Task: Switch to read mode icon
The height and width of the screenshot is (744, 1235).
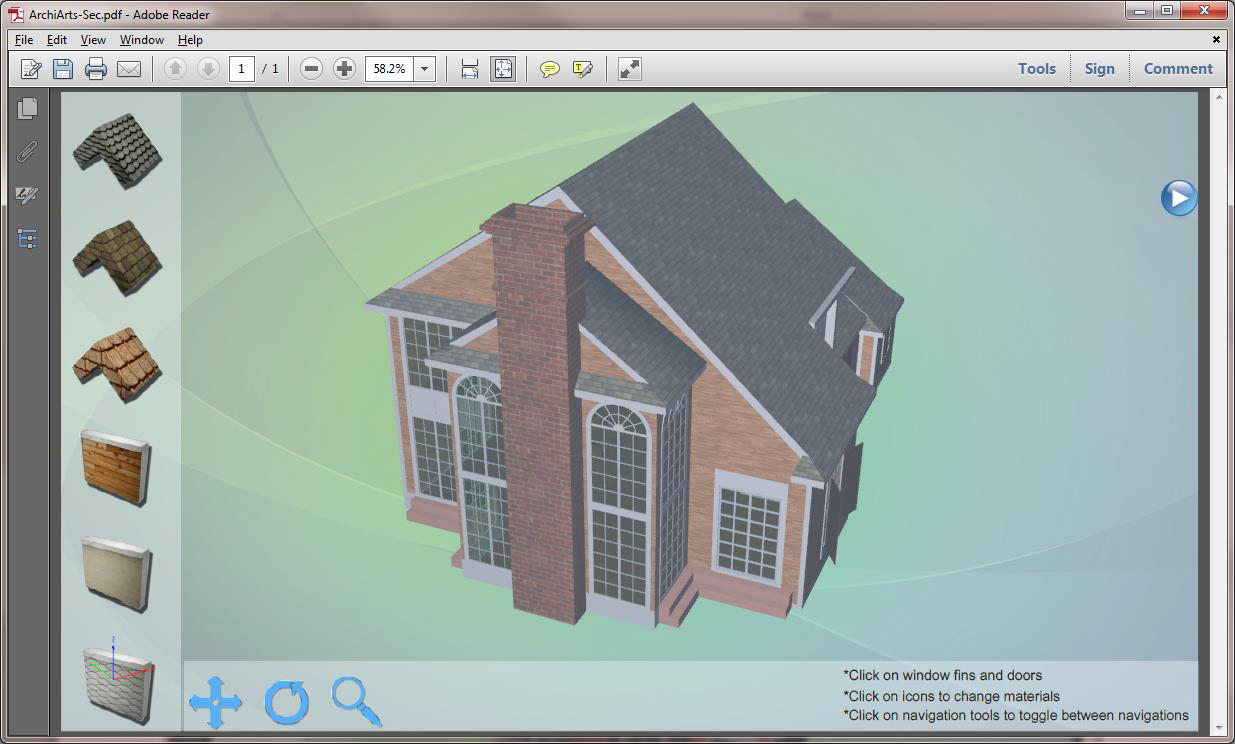Action: [x=629, y=69]
